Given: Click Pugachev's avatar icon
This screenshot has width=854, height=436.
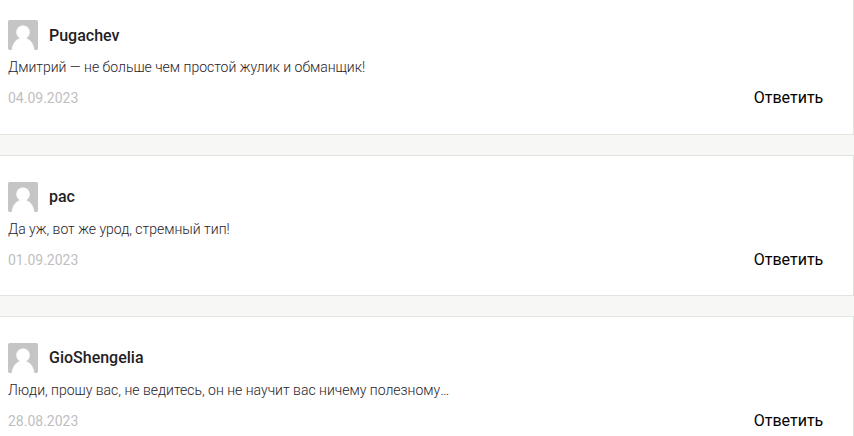Looking at the screenshot, I should [23, 35].
